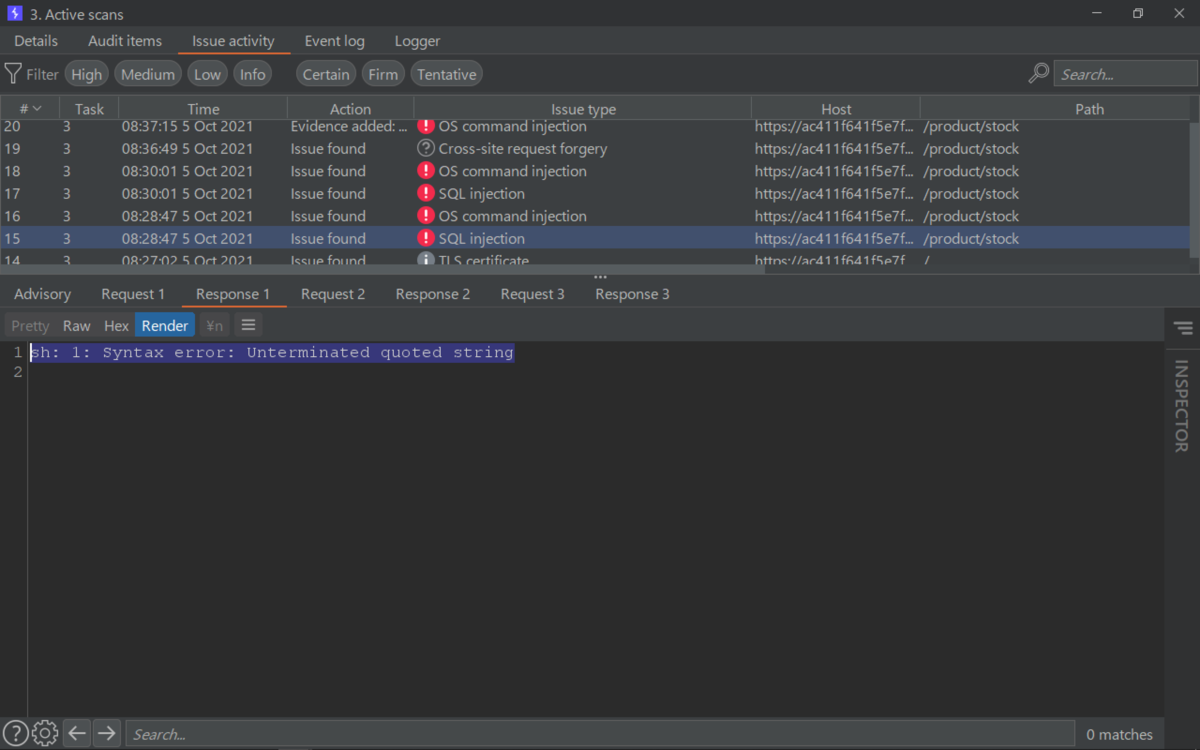Click the question mark icon for Cross-site request forgery
1200x750 pixels.
[x=426, y=148]
